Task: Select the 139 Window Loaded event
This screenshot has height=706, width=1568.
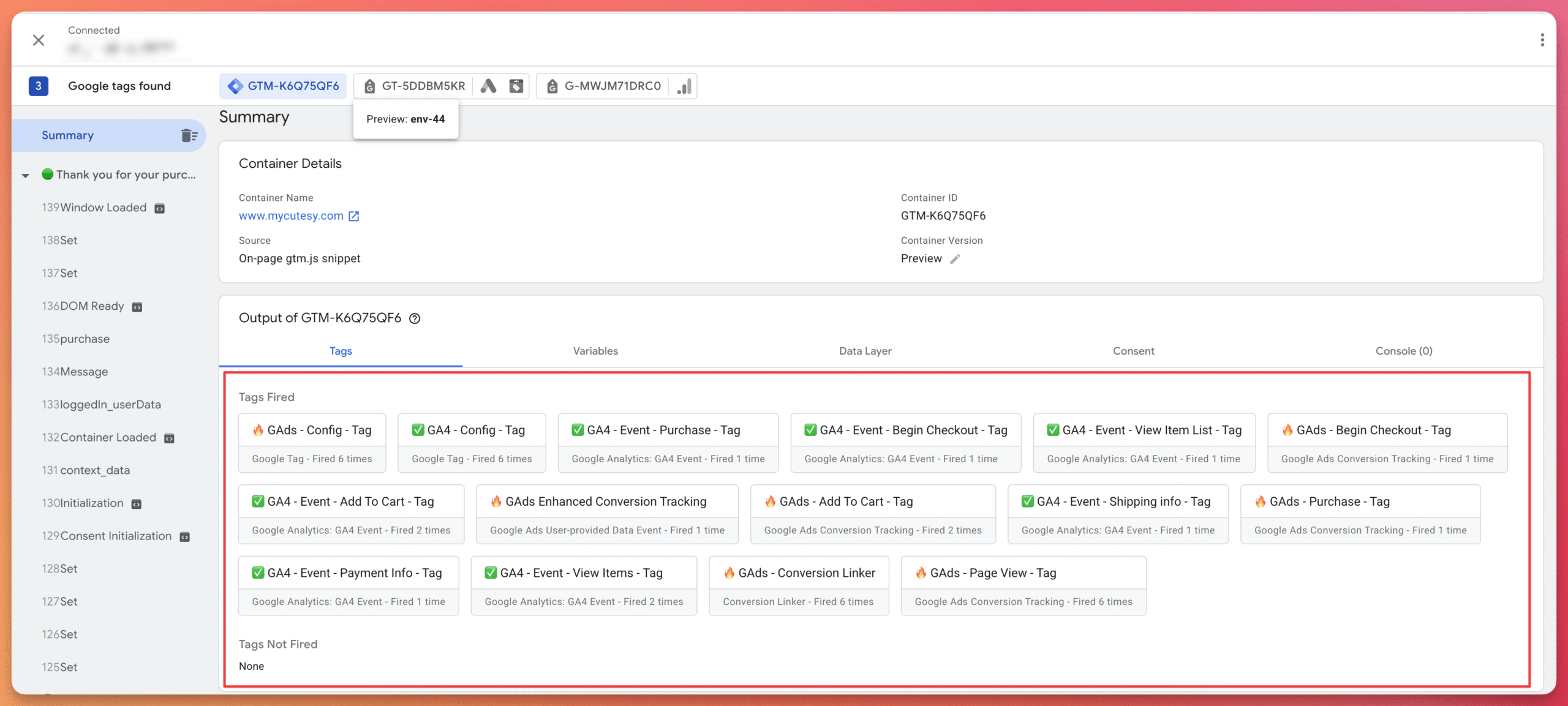Action: [x=94, y=208]
